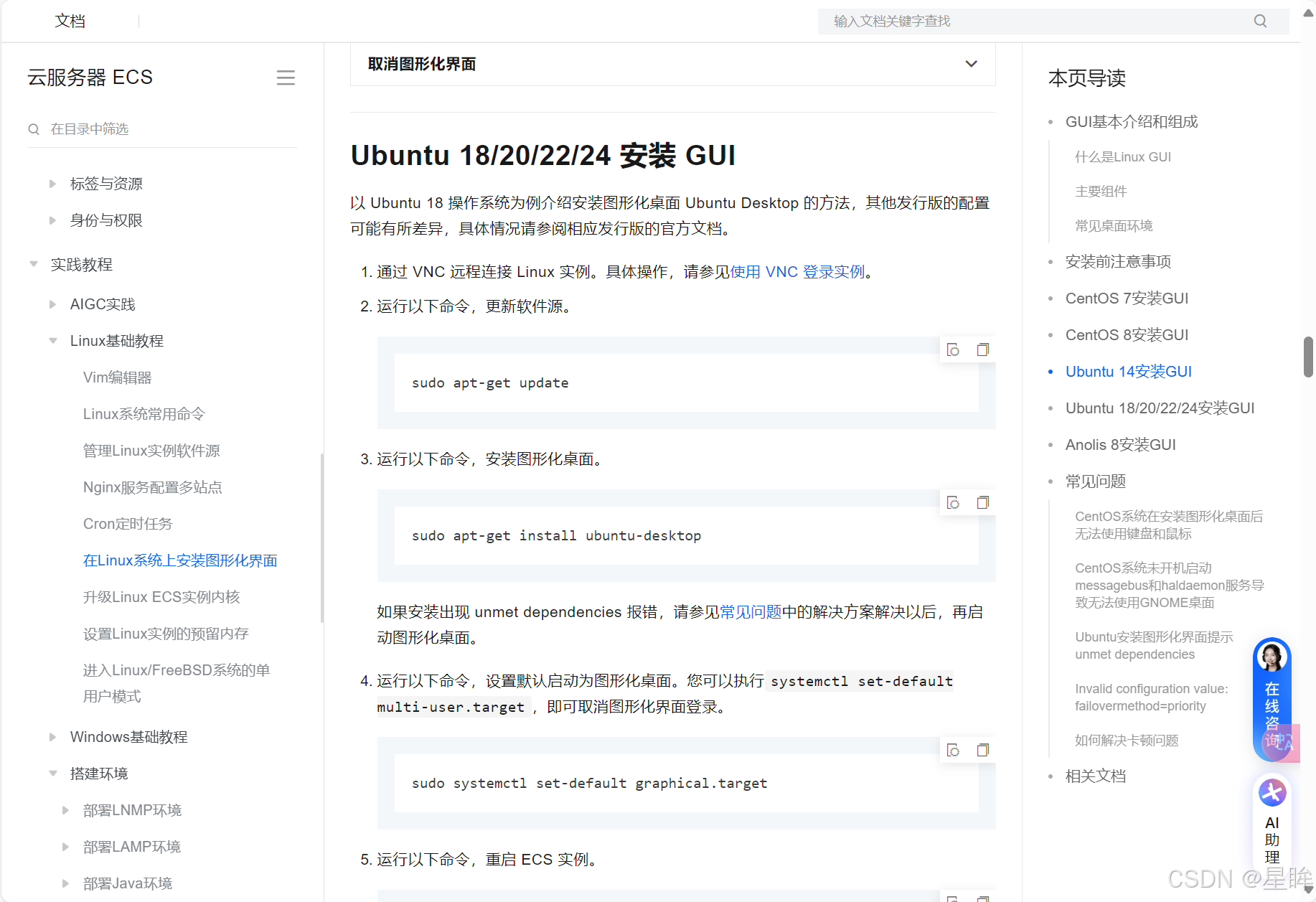Toggle the sidebar hamburger menu icon
Screen dimensions: 1316x902
pyautogui.click(x=286, y=77)
